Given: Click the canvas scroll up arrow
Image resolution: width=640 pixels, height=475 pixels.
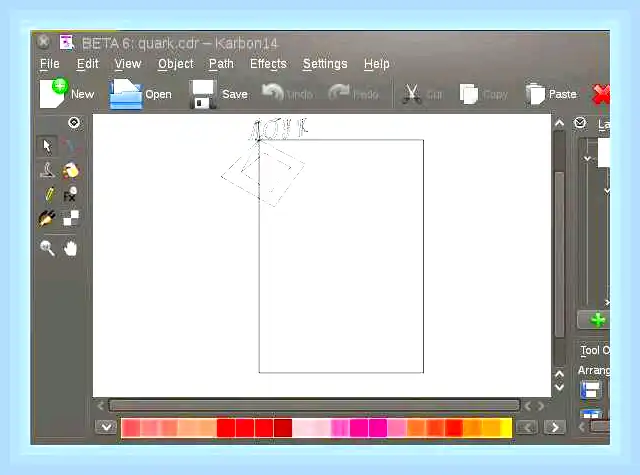Looking at the screenshot, I should tap(559, 123).
